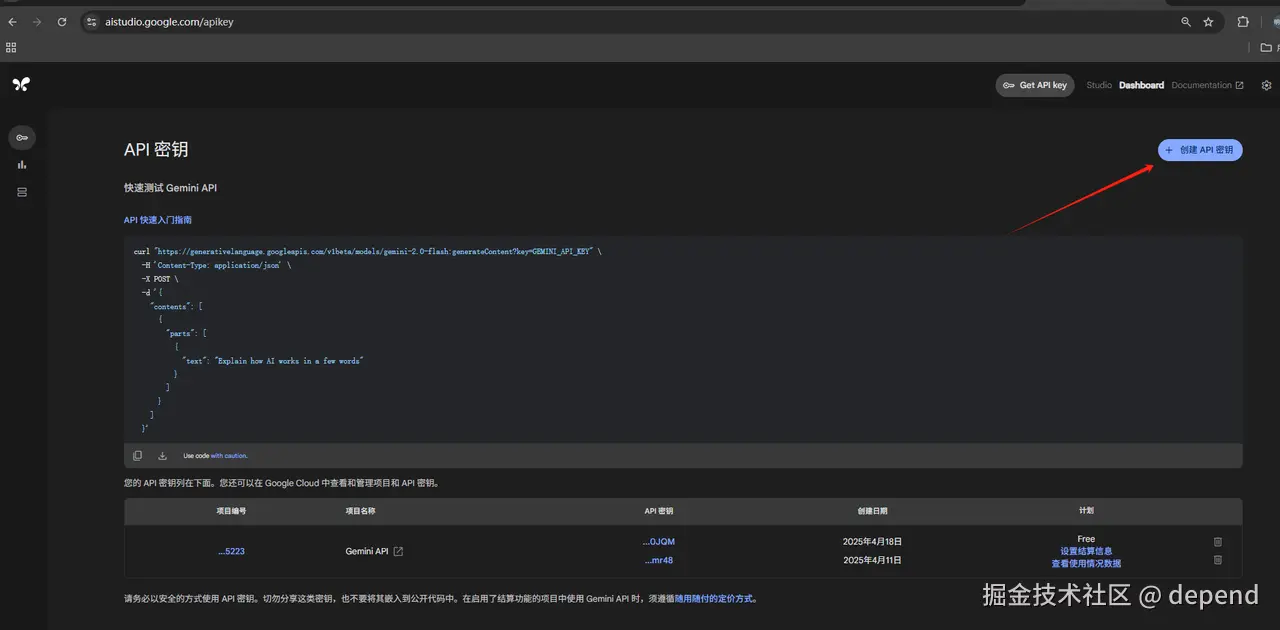Image resolution: width=1280 pixels, height=630 pixels.
Task: Open the apps grid icon in the bookmarks bar
Action: (11, 47)
